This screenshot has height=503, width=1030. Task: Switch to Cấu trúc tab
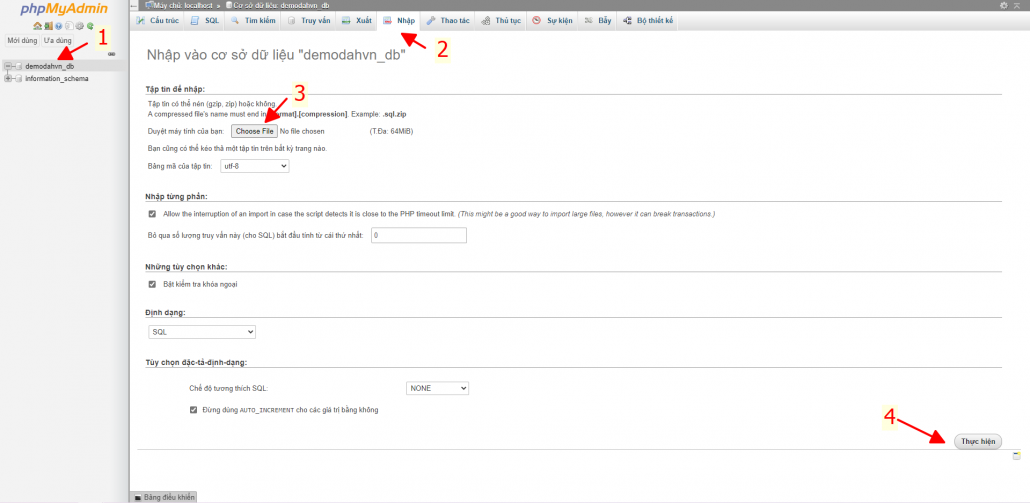[158, 20]
